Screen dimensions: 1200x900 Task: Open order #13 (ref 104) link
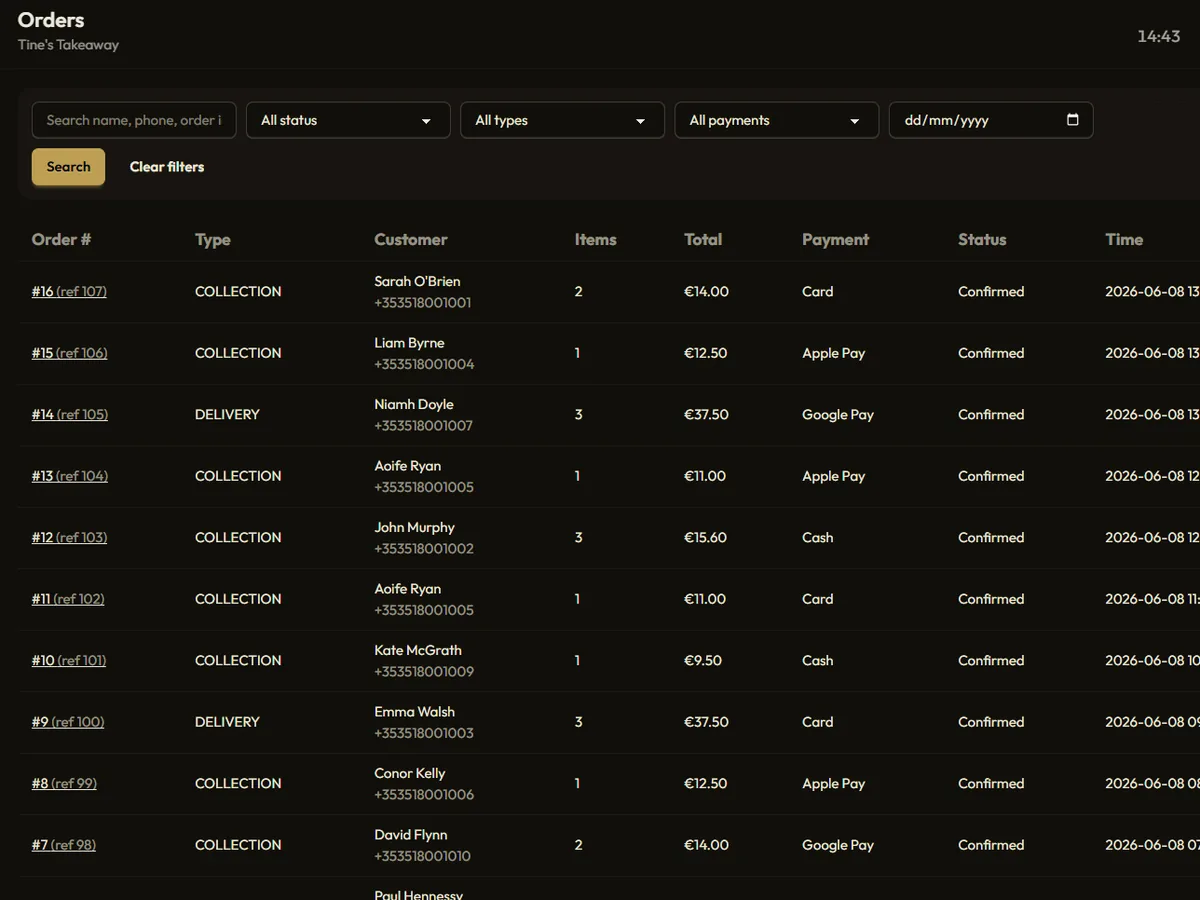(70, 476)
